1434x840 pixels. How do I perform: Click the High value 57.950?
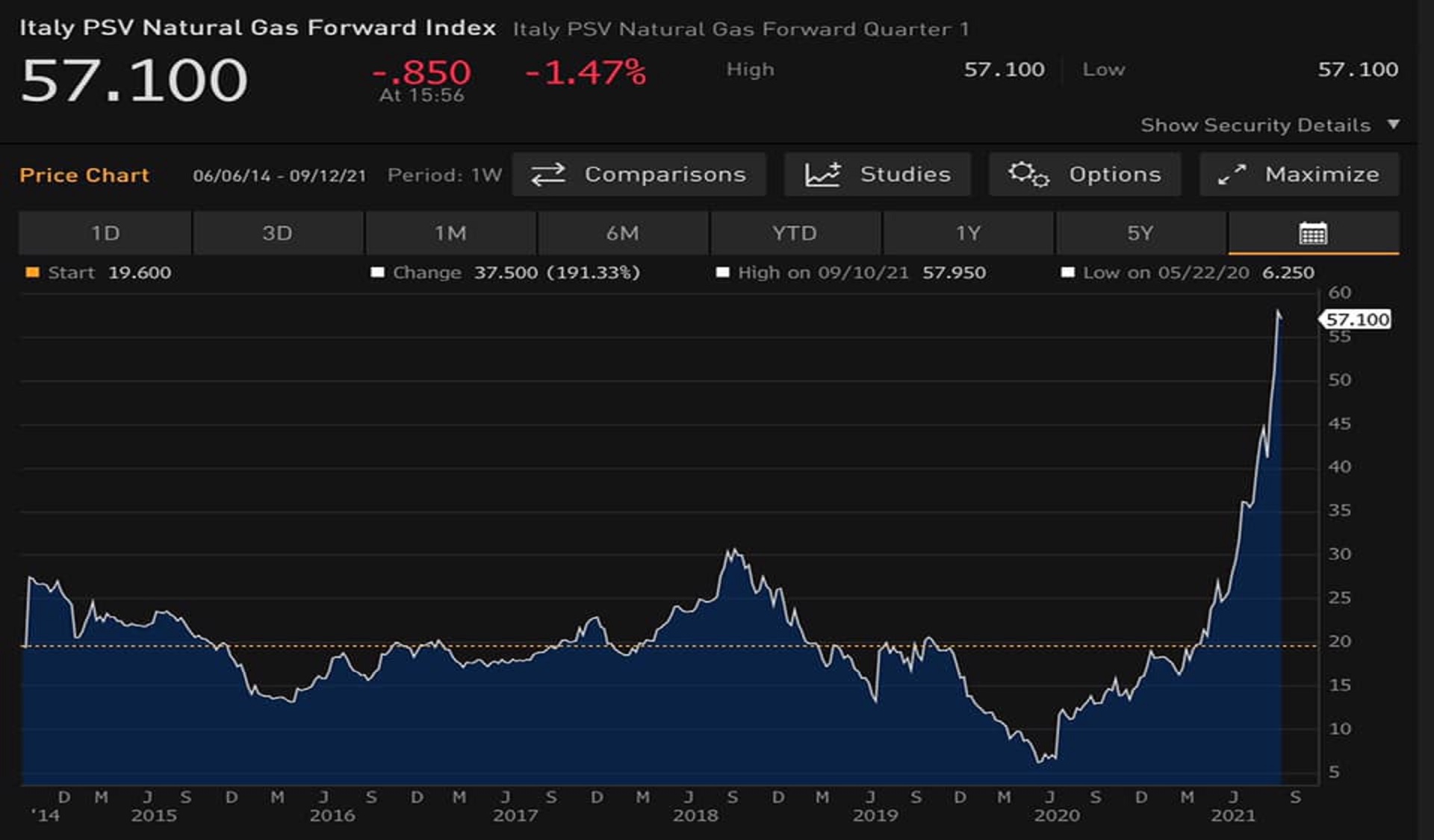pos(954,273)
